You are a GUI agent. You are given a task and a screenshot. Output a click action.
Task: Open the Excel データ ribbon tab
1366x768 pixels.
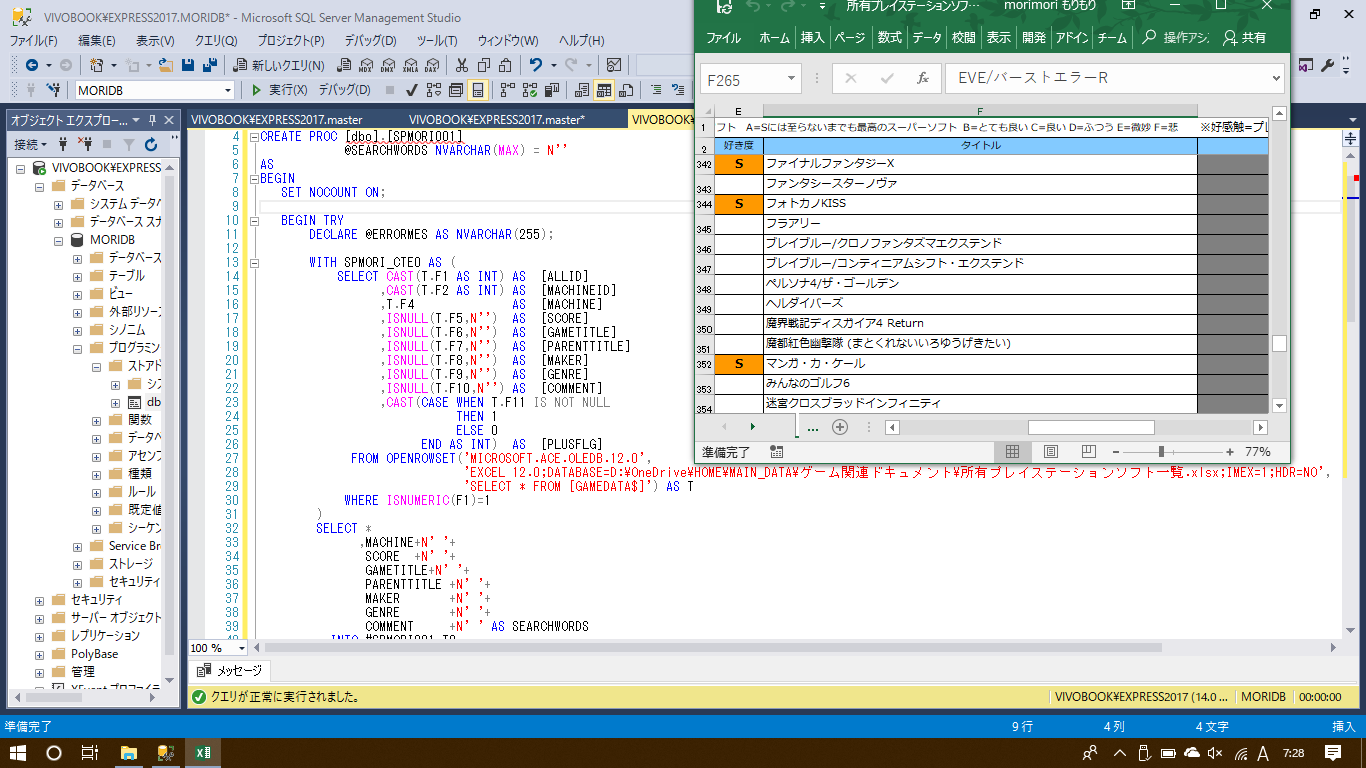pos(927,38)
